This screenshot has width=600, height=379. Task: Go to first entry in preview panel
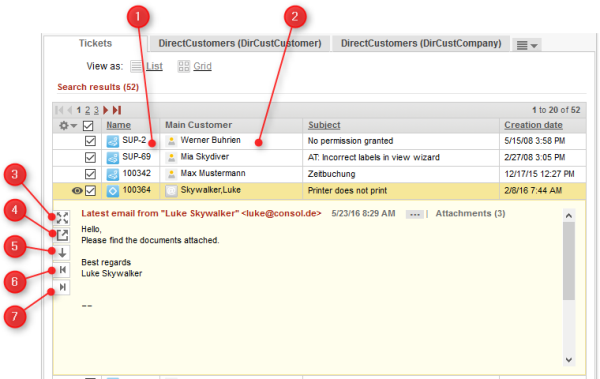point(63,270)
